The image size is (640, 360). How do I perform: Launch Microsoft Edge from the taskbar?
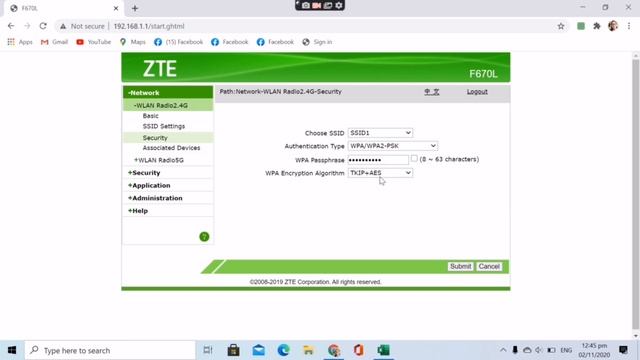click(283, 350)
